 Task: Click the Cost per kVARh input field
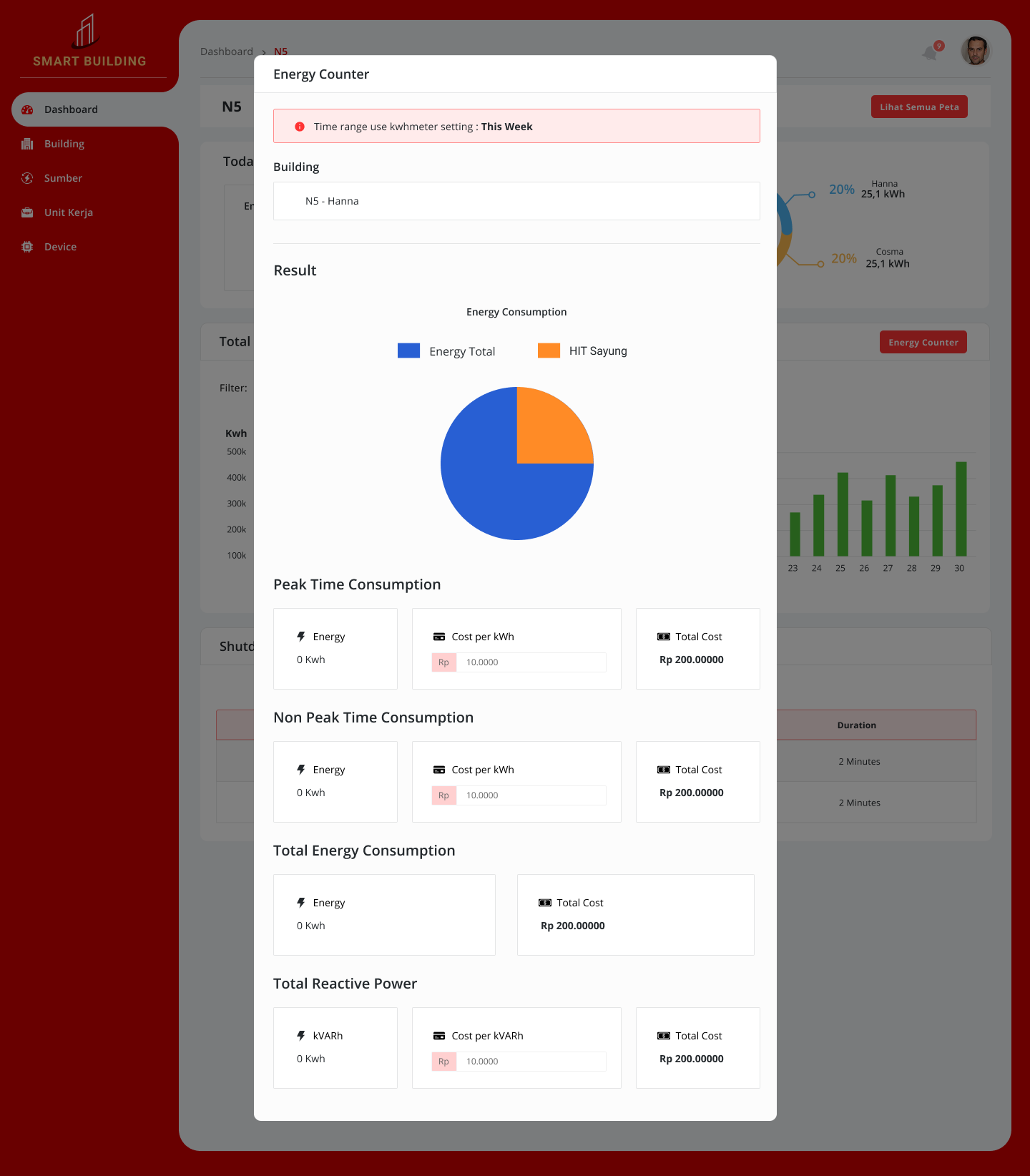pos(531,1062)
